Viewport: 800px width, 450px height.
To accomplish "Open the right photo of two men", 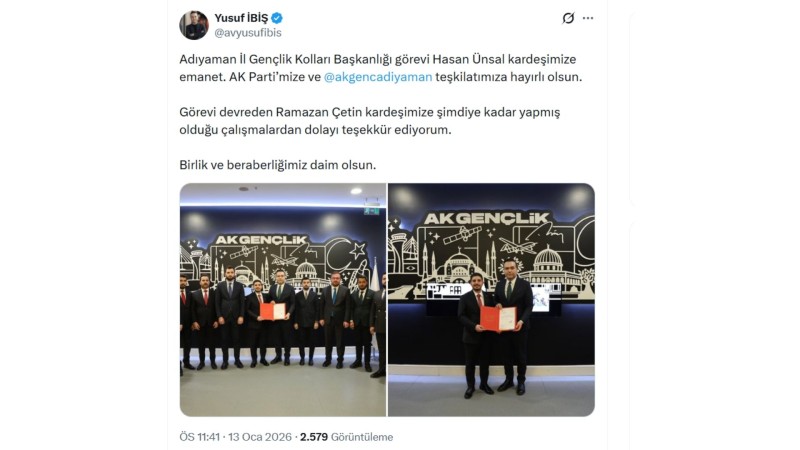I will click(491, 299).
